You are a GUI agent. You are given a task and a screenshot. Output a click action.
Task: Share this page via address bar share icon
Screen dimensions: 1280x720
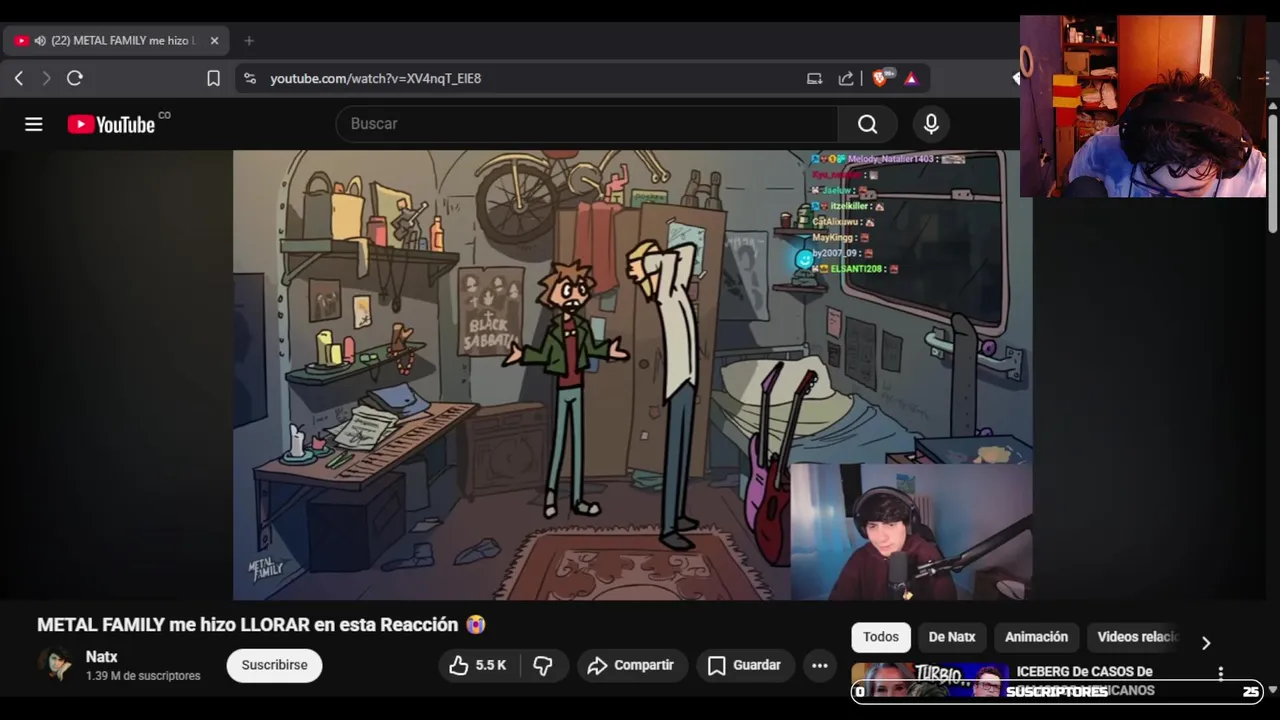[846, 78]
